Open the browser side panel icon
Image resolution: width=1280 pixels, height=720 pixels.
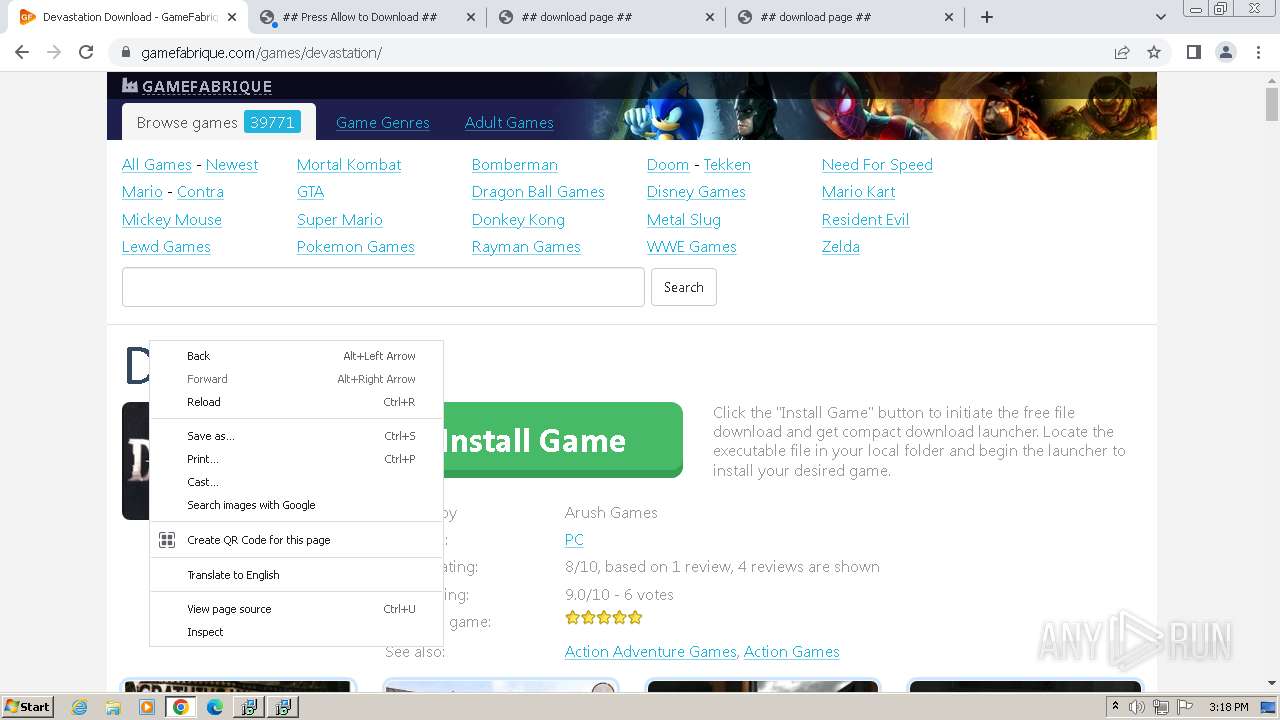(1193, 52)
